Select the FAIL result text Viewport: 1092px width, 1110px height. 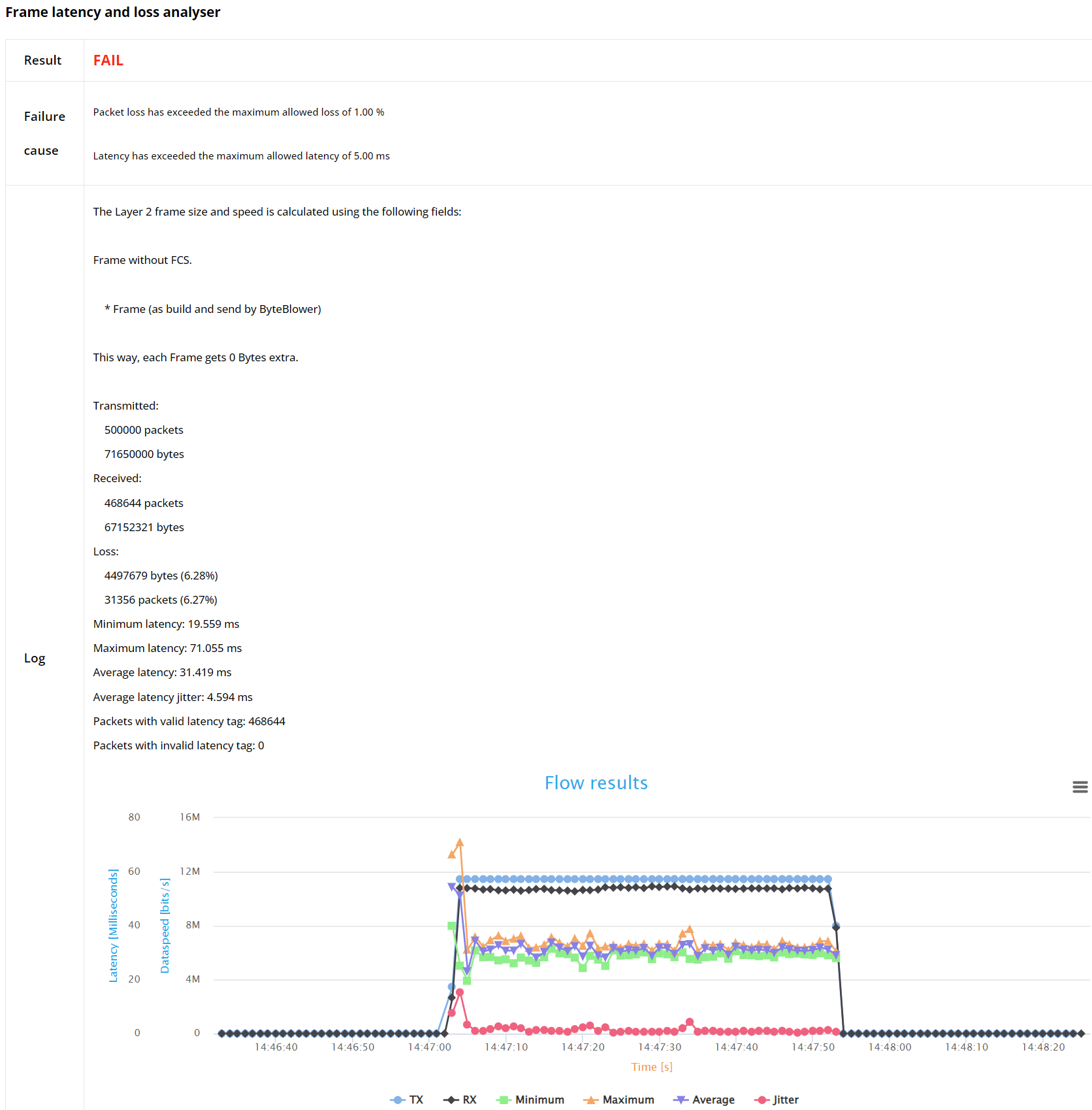click(x=108, y=60)
